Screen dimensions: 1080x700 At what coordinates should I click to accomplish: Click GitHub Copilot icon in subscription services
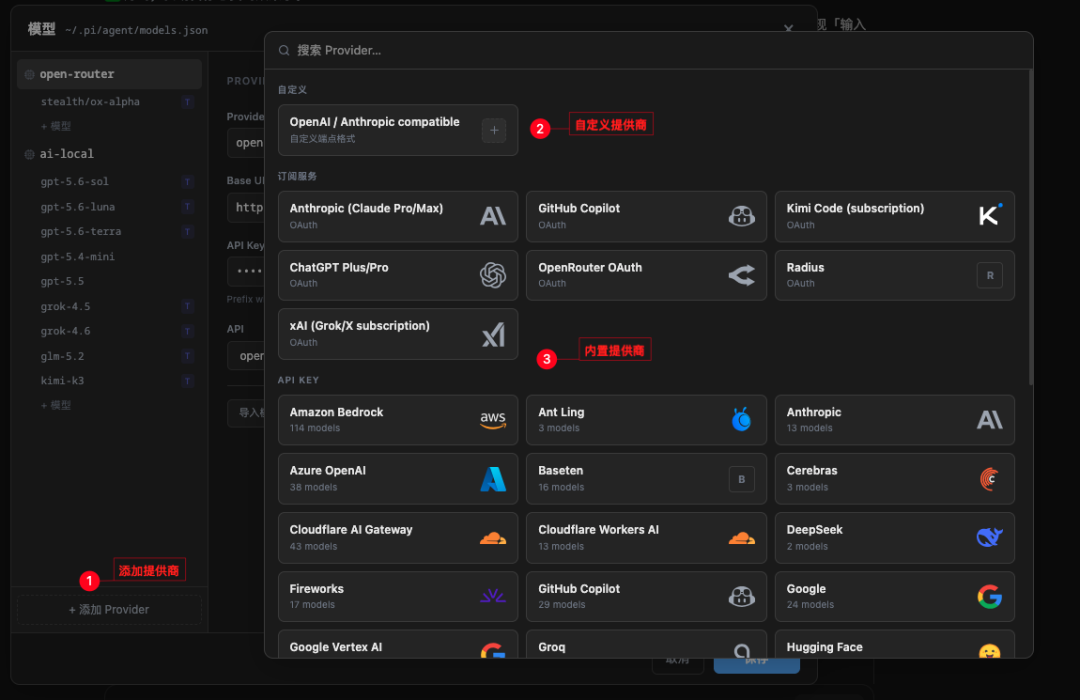pos(741,216)
